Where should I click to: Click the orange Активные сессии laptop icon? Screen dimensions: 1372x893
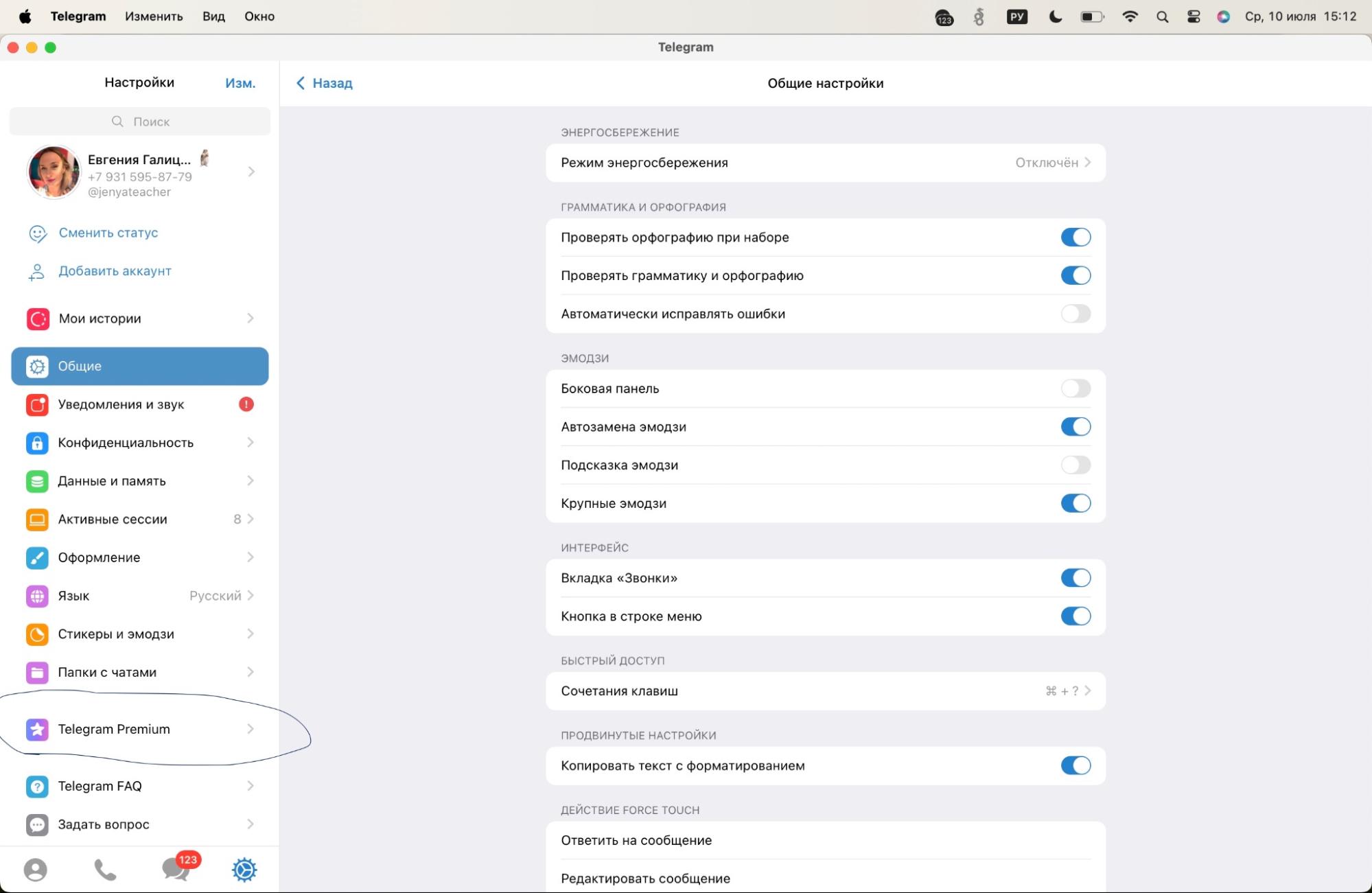37,520
